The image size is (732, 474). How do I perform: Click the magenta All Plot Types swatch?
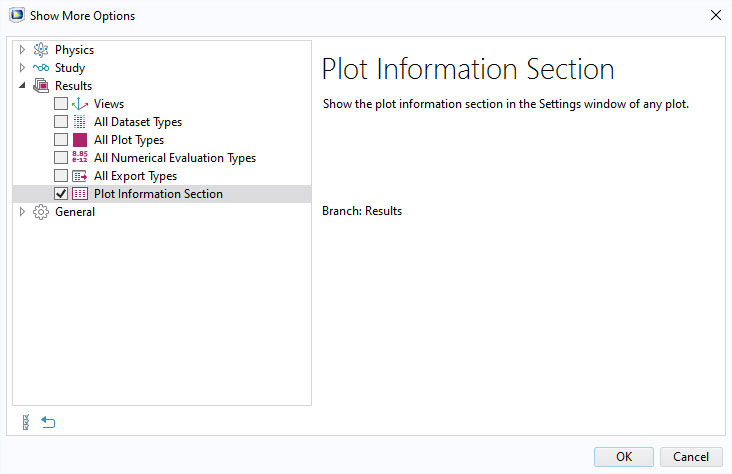(80, 140)
